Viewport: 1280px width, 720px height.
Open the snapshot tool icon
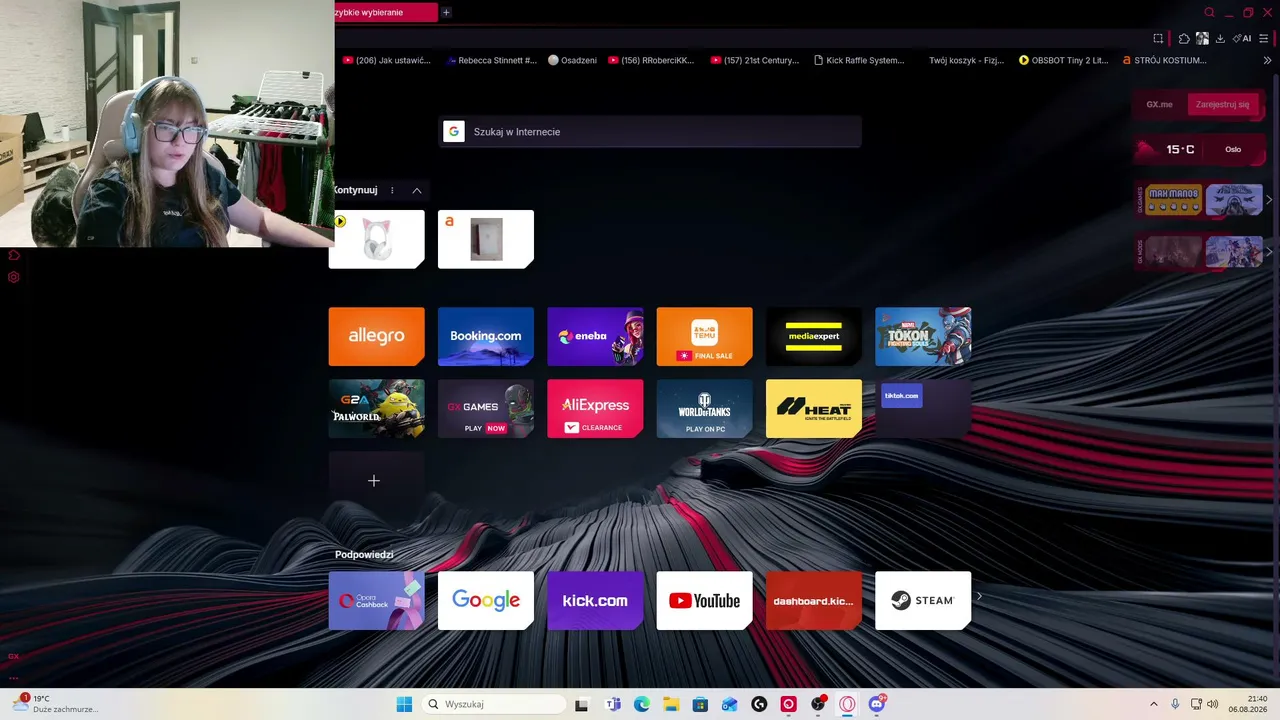(1158, 38)
